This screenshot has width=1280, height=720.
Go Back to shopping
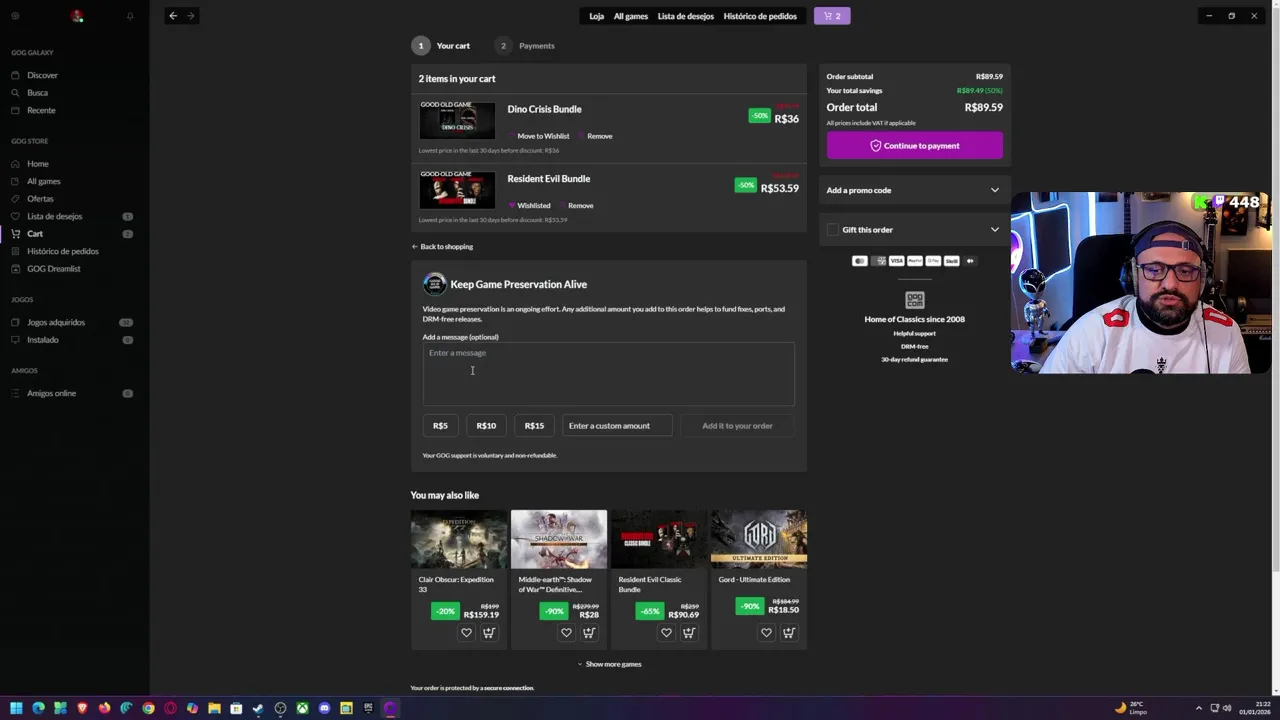(x=442, y=247)
